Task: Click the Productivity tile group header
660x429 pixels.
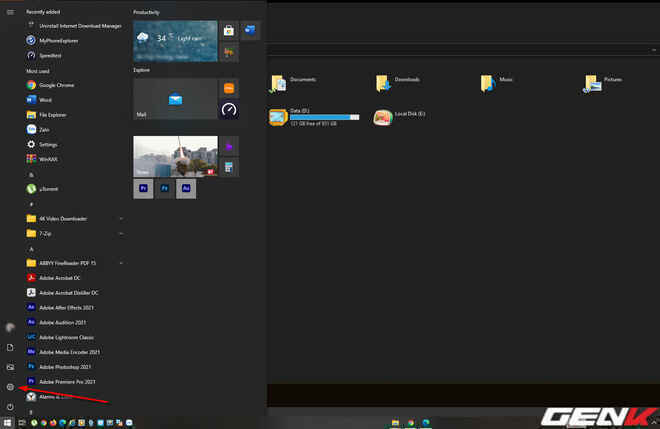Action: pos(146,13)
